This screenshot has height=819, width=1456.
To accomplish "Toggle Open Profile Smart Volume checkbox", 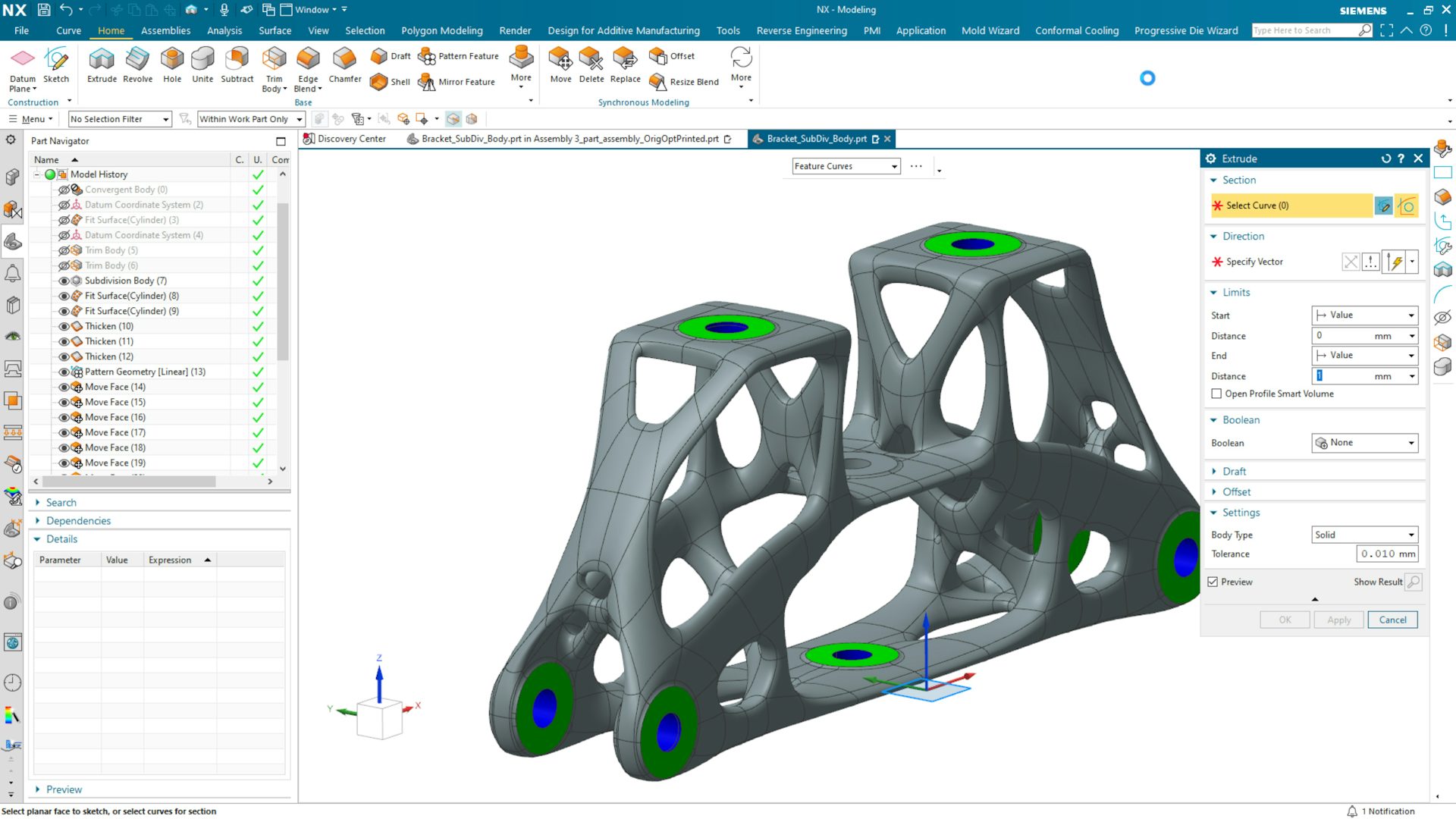I will (1216, 393).
